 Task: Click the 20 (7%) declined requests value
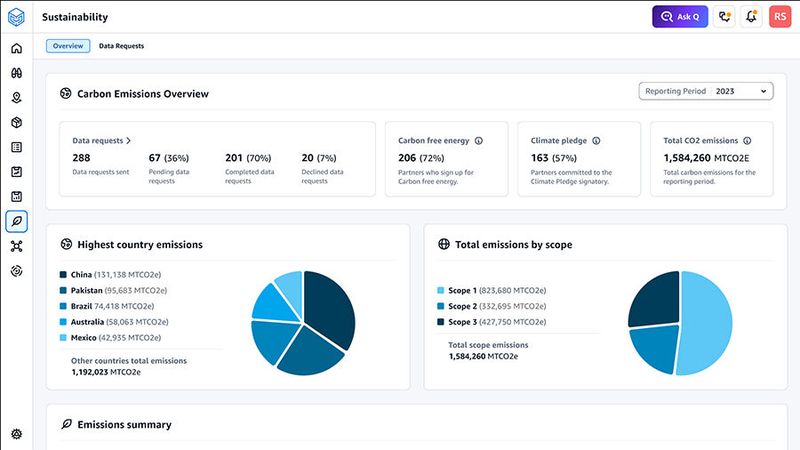click(319, 158)
